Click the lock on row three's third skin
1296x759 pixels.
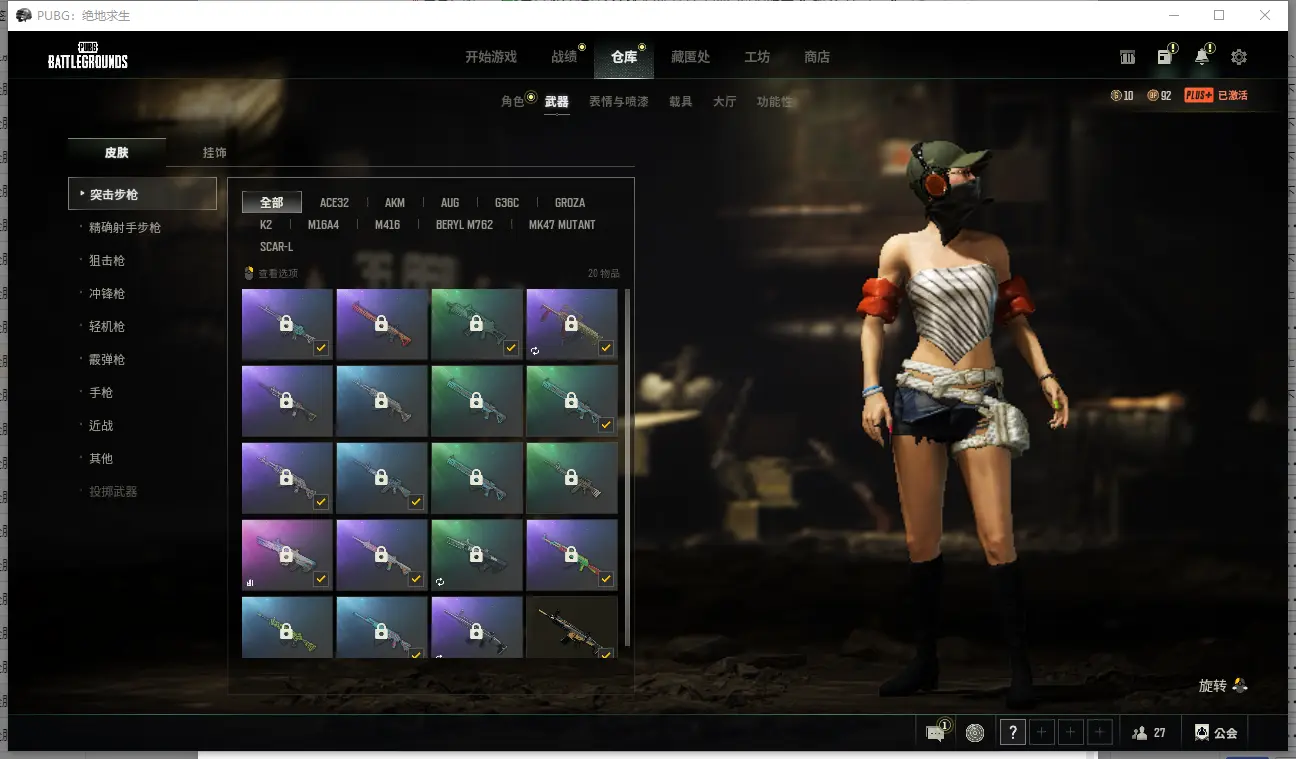[x=476, y=478]
